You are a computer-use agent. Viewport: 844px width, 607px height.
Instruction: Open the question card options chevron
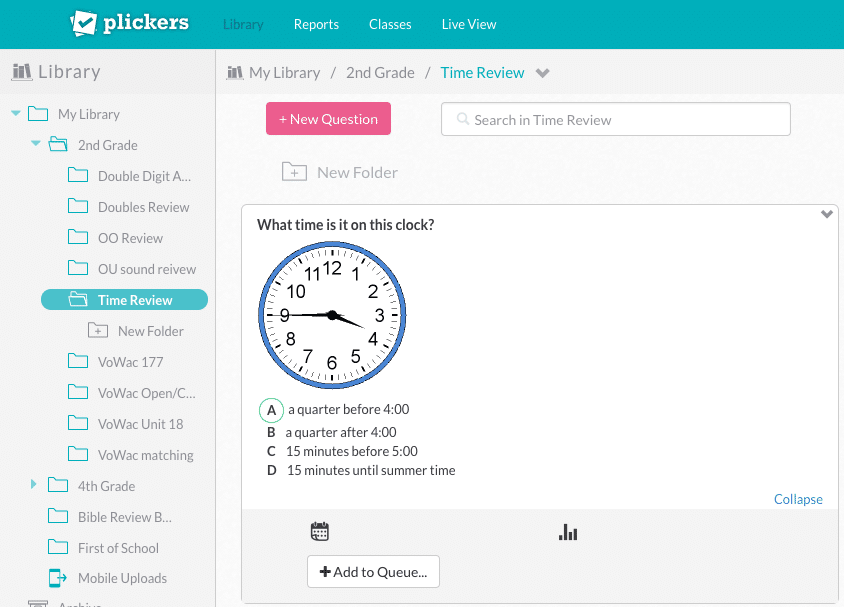tap(827, 214)
